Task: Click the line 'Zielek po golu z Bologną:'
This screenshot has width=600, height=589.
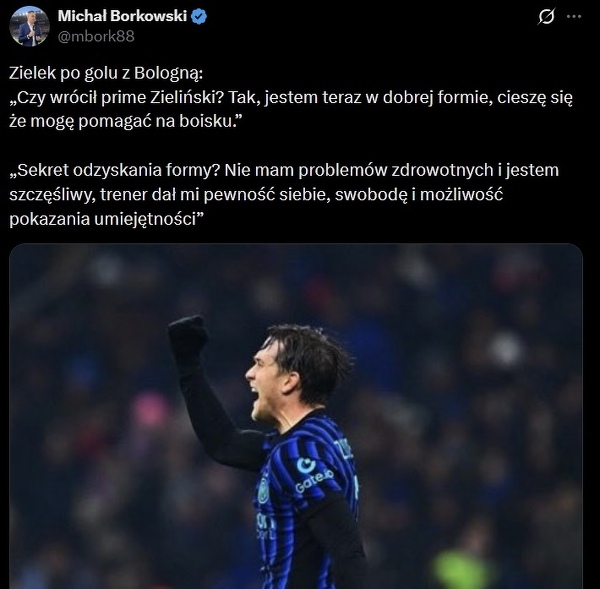Action: 106,73
